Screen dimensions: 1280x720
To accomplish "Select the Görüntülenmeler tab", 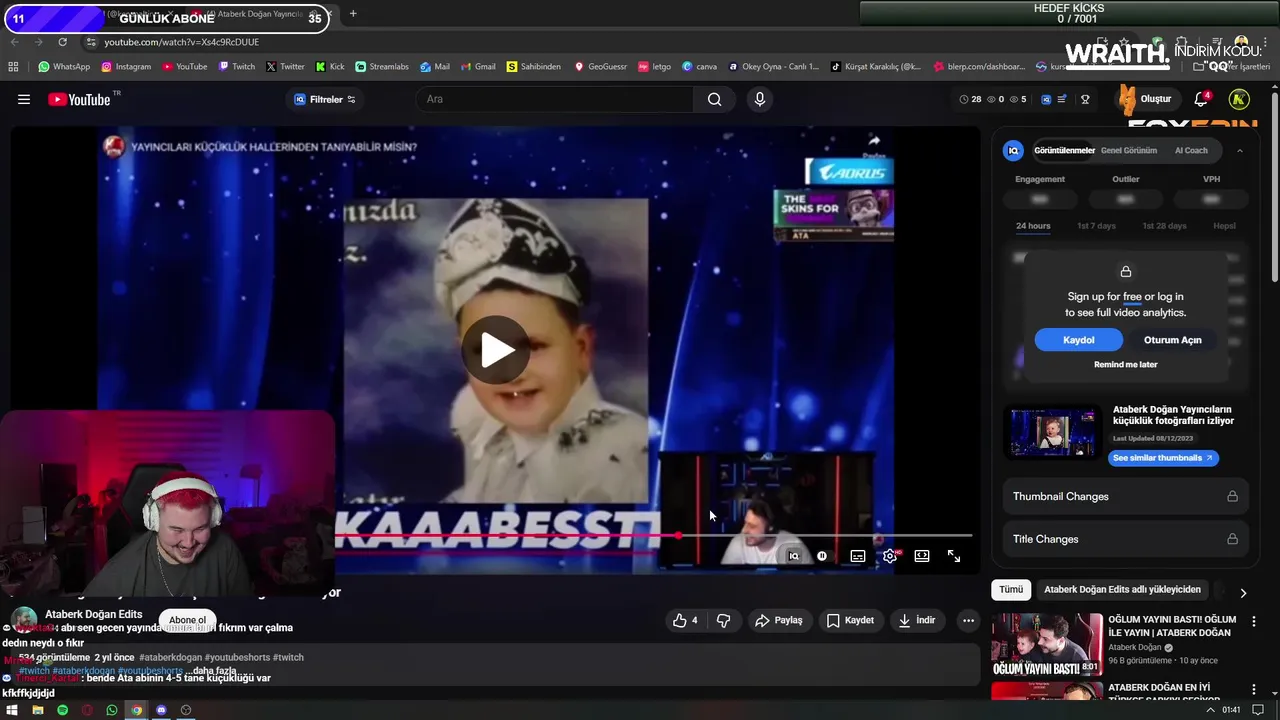I will tap(1064, 150).
